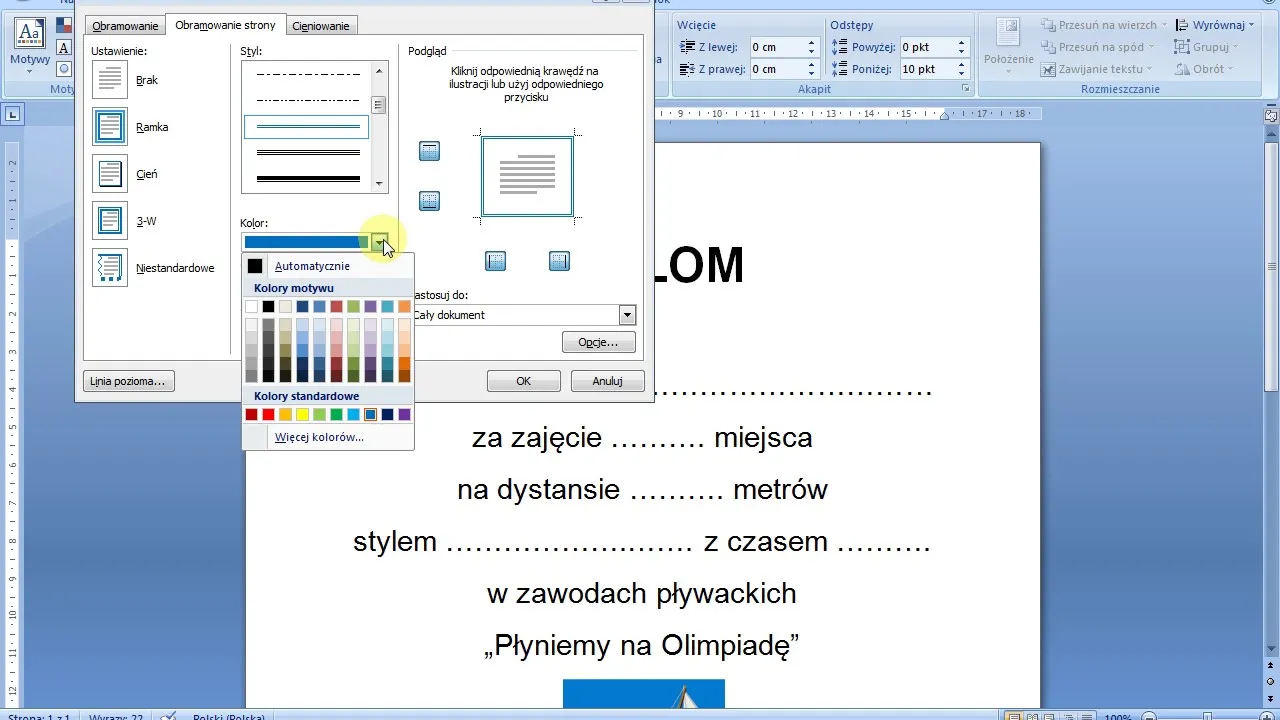Switch to the Obramowanie tab
This screenshot has width=1280, height=720.
(x=125, y=26)
